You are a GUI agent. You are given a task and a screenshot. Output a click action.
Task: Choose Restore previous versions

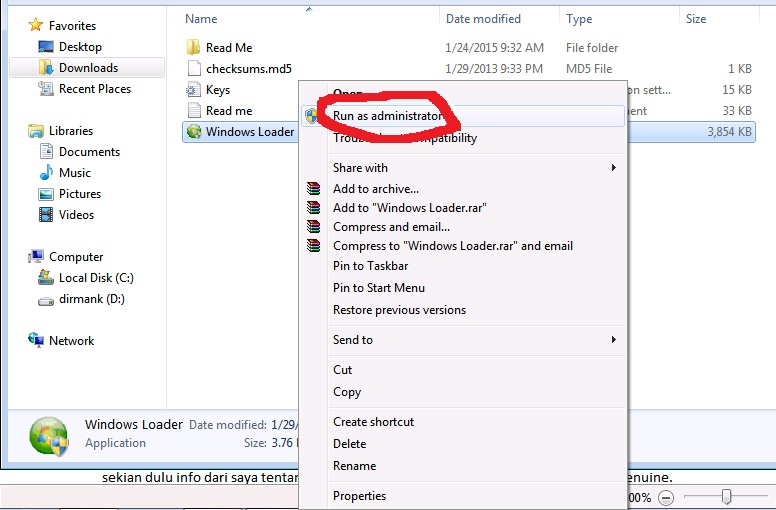pos(462,310)
